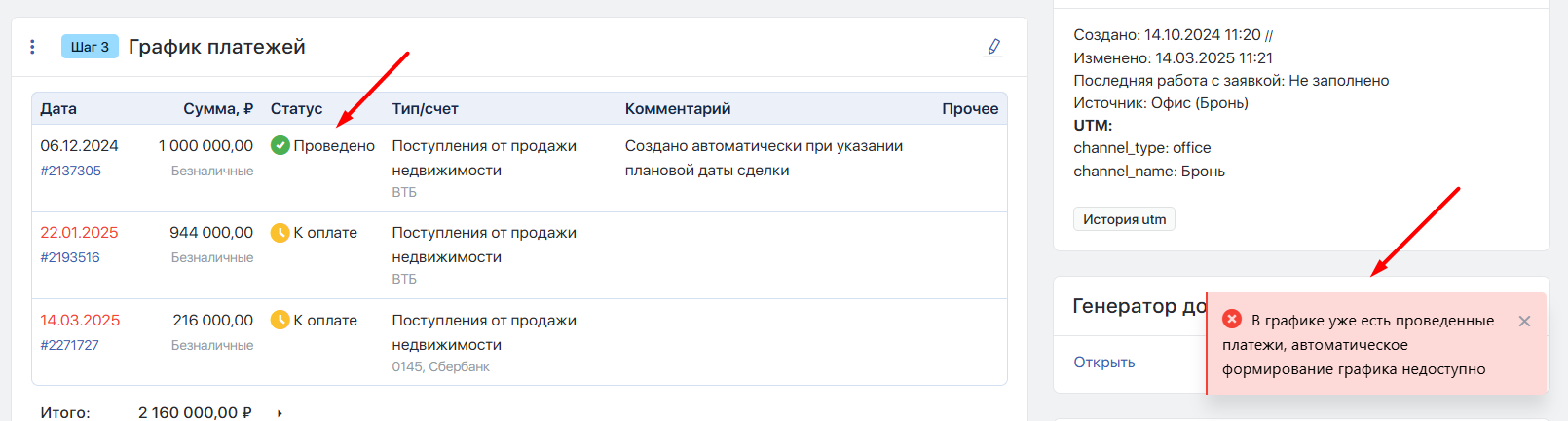Click the История utm button

tap(1124, 219)
